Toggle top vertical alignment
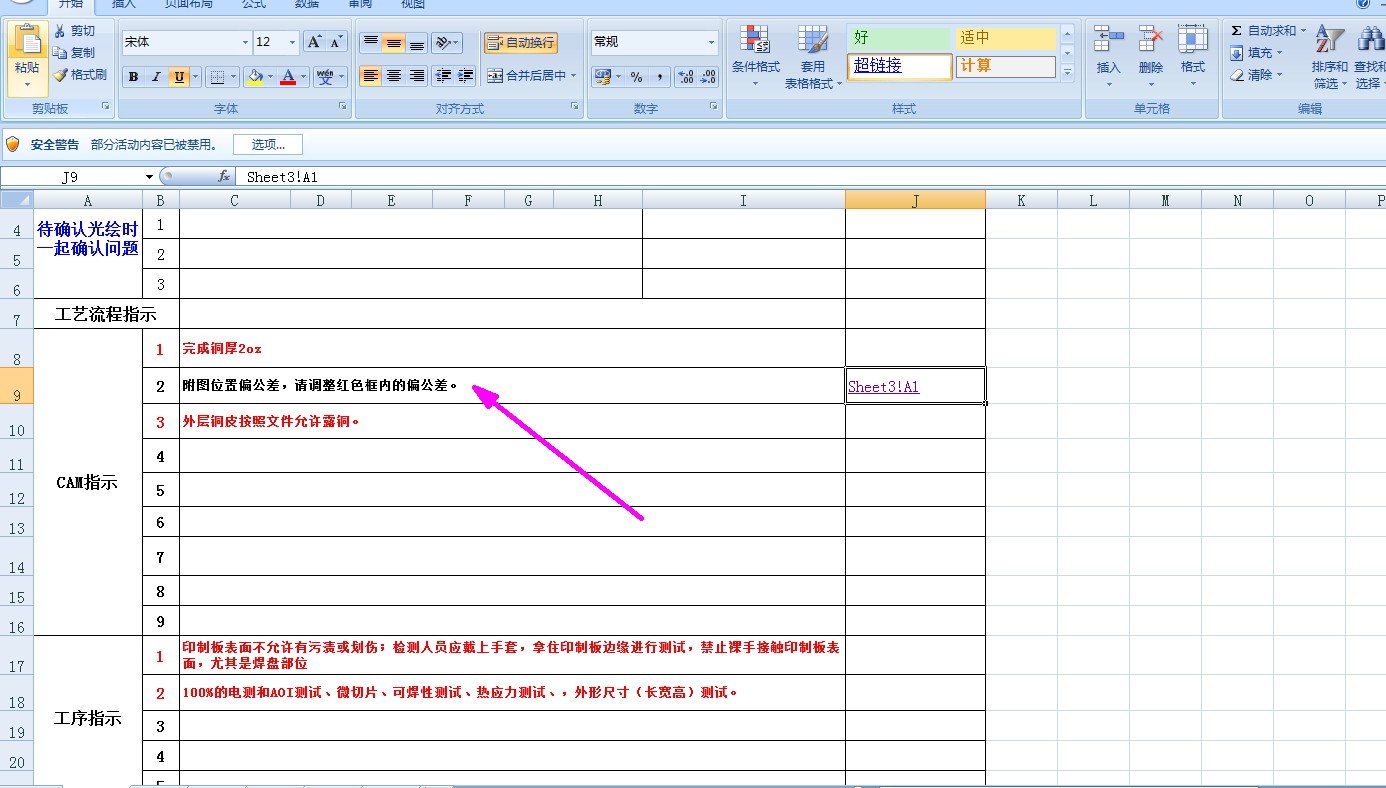 pyautogui.click(x=371, y=42)
